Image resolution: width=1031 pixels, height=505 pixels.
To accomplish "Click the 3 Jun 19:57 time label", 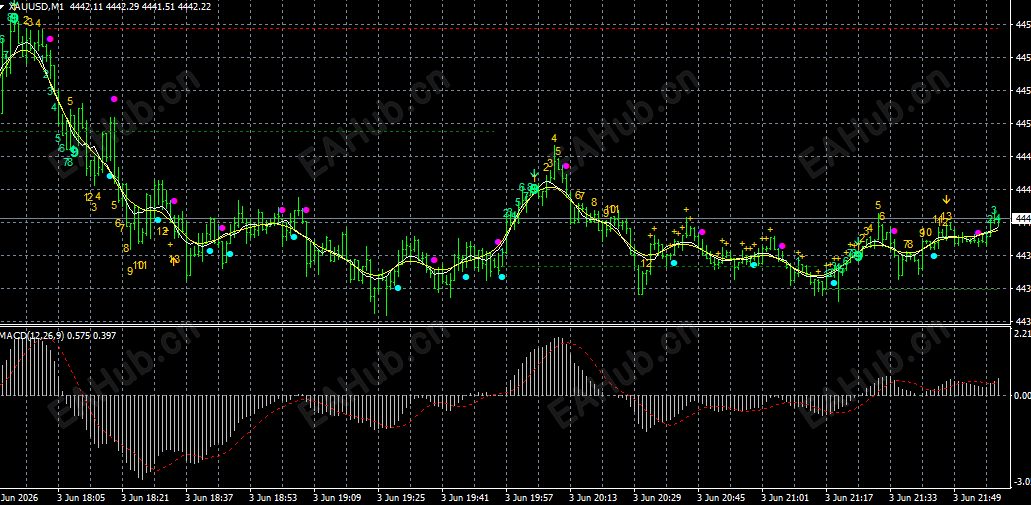I will pos(529,498).
